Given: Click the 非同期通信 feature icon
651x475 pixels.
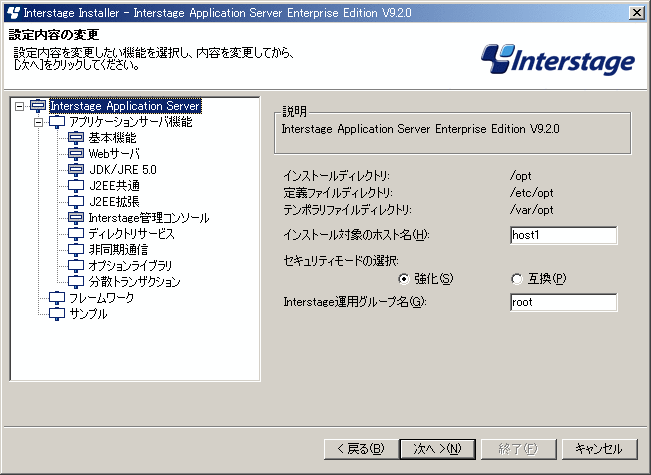Looking at the screenshot, I should point(76,250).
